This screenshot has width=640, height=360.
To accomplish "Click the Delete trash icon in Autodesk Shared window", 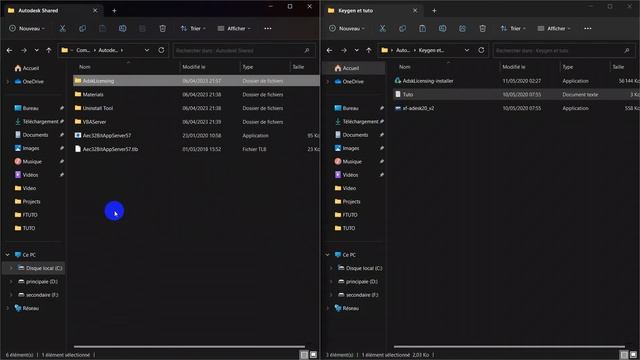I will point(162,28).
